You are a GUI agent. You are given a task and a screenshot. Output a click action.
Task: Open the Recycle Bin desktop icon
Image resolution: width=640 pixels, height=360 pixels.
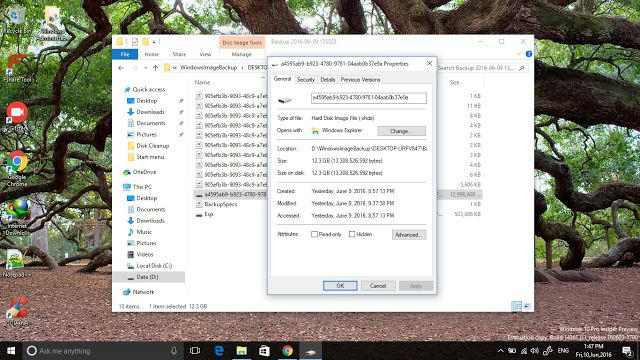pyautogui.click(x=16, y=20)
